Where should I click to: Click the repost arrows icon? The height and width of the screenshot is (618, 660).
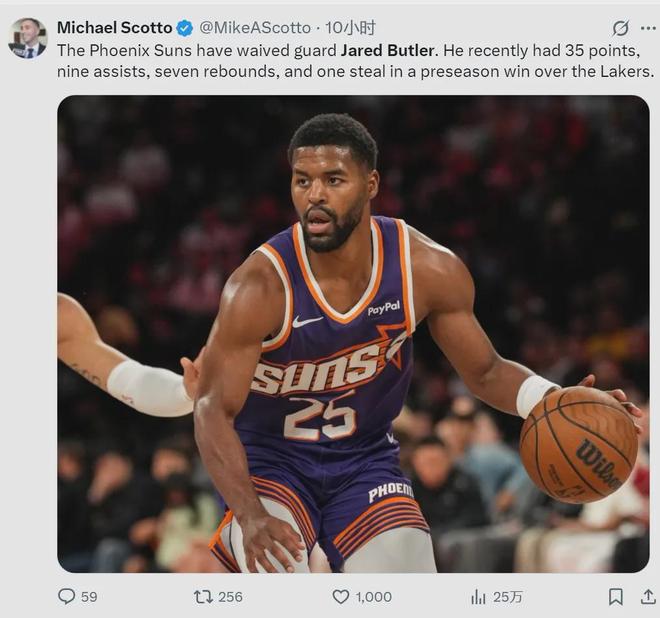click(203, 597)
